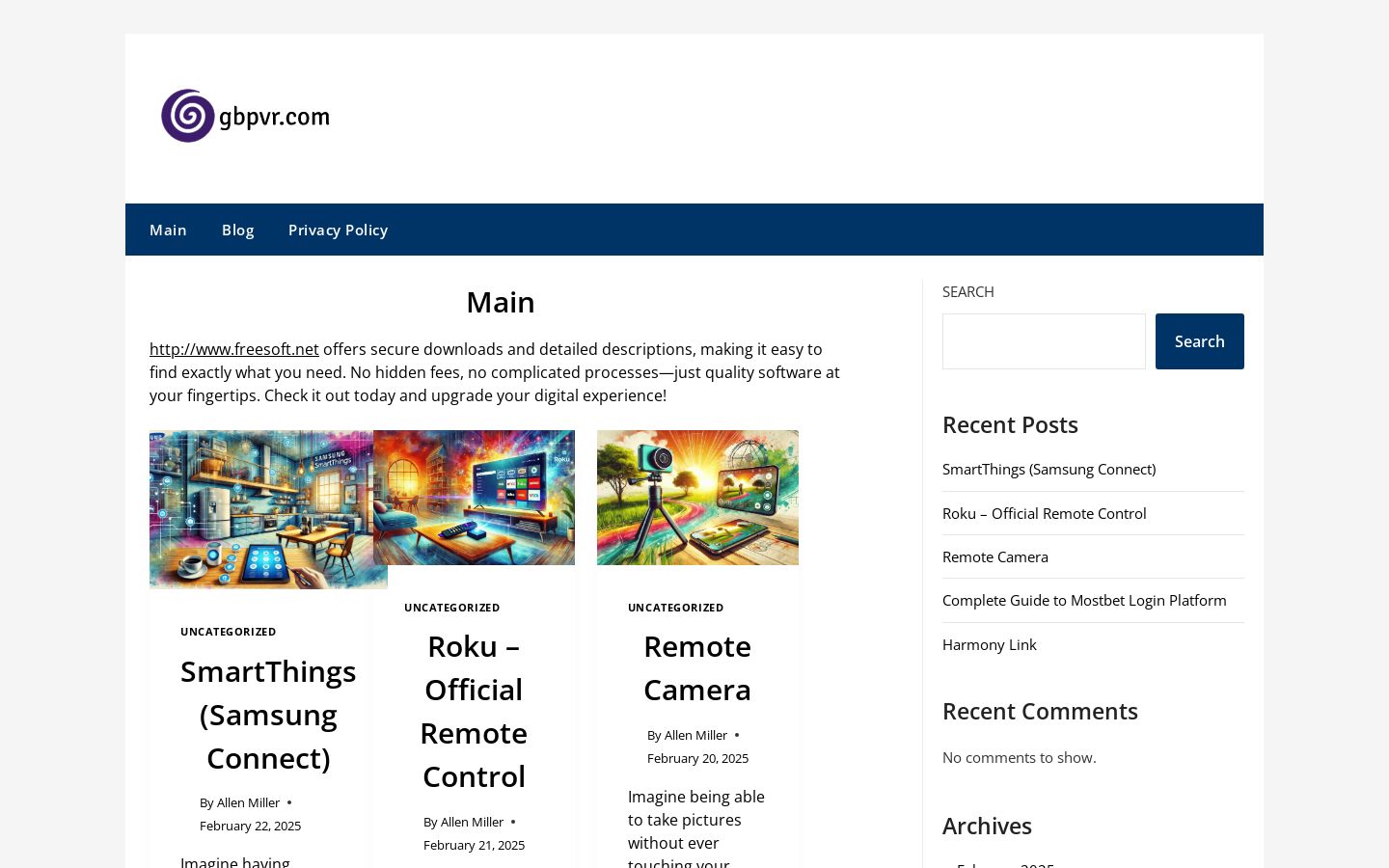1389x868 pixels.
Task: Open SmartThings (Samsung Connect) in Recent Posts
Action: click(x=1049, y=469)
